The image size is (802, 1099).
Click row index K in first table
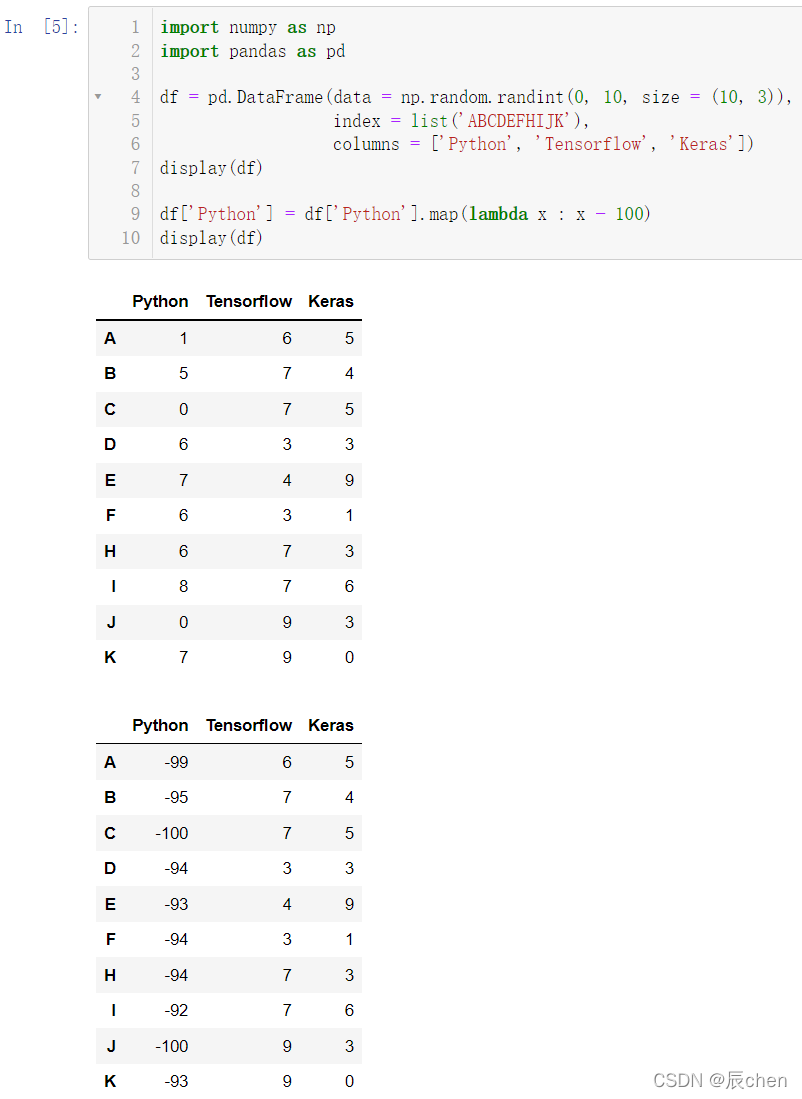(110, 657)
